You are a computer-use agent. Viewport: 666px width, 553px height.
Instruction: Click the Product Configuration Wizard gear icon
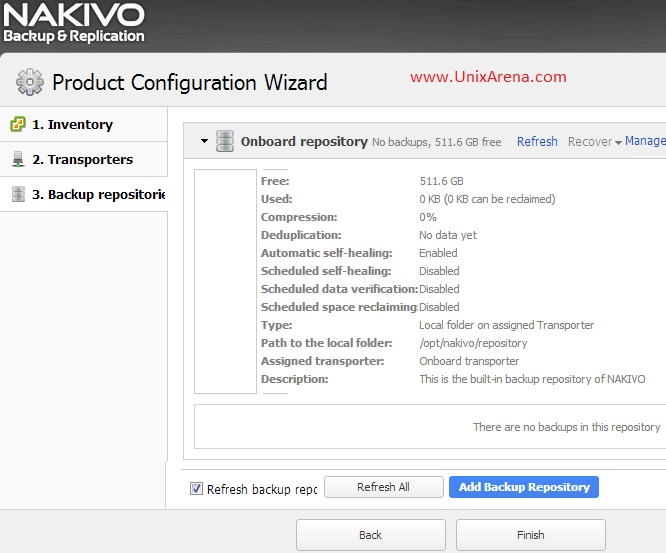tap(30, 82)
